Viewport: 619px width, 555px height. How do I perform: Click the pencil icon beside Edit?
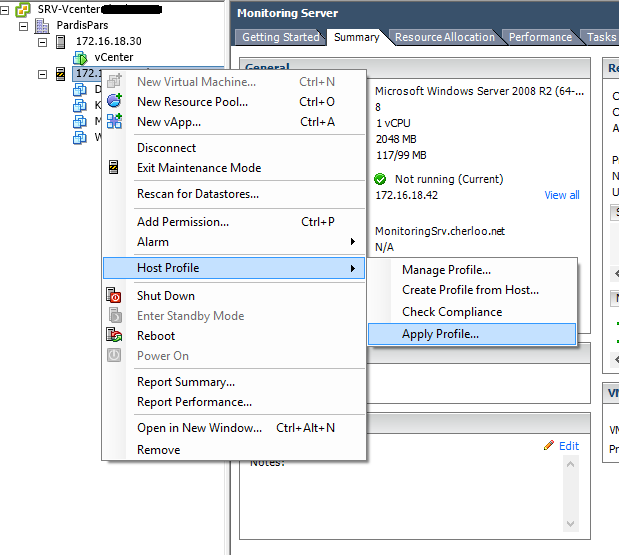coord(549,445)
